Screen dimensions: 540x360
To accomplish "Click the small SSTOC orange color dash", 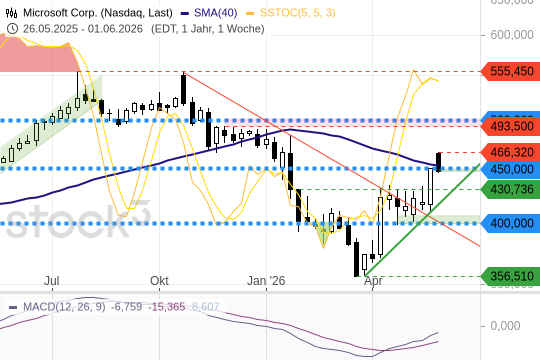I will [x=250, y=14].
